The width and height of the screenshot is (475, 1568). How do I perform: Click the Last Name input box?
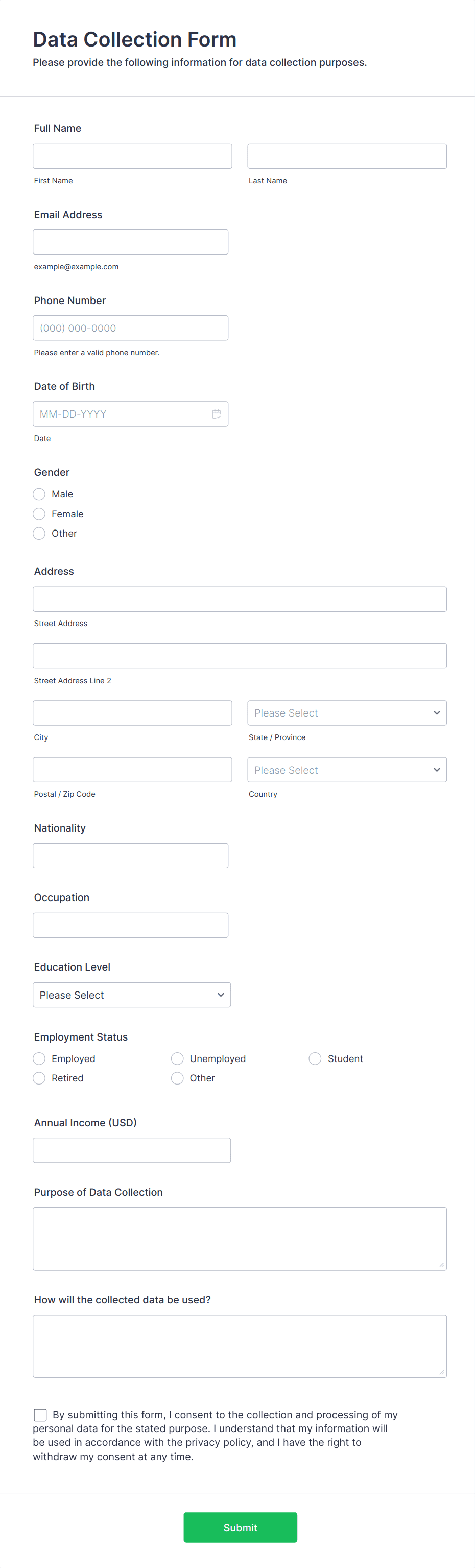(347, 155)
